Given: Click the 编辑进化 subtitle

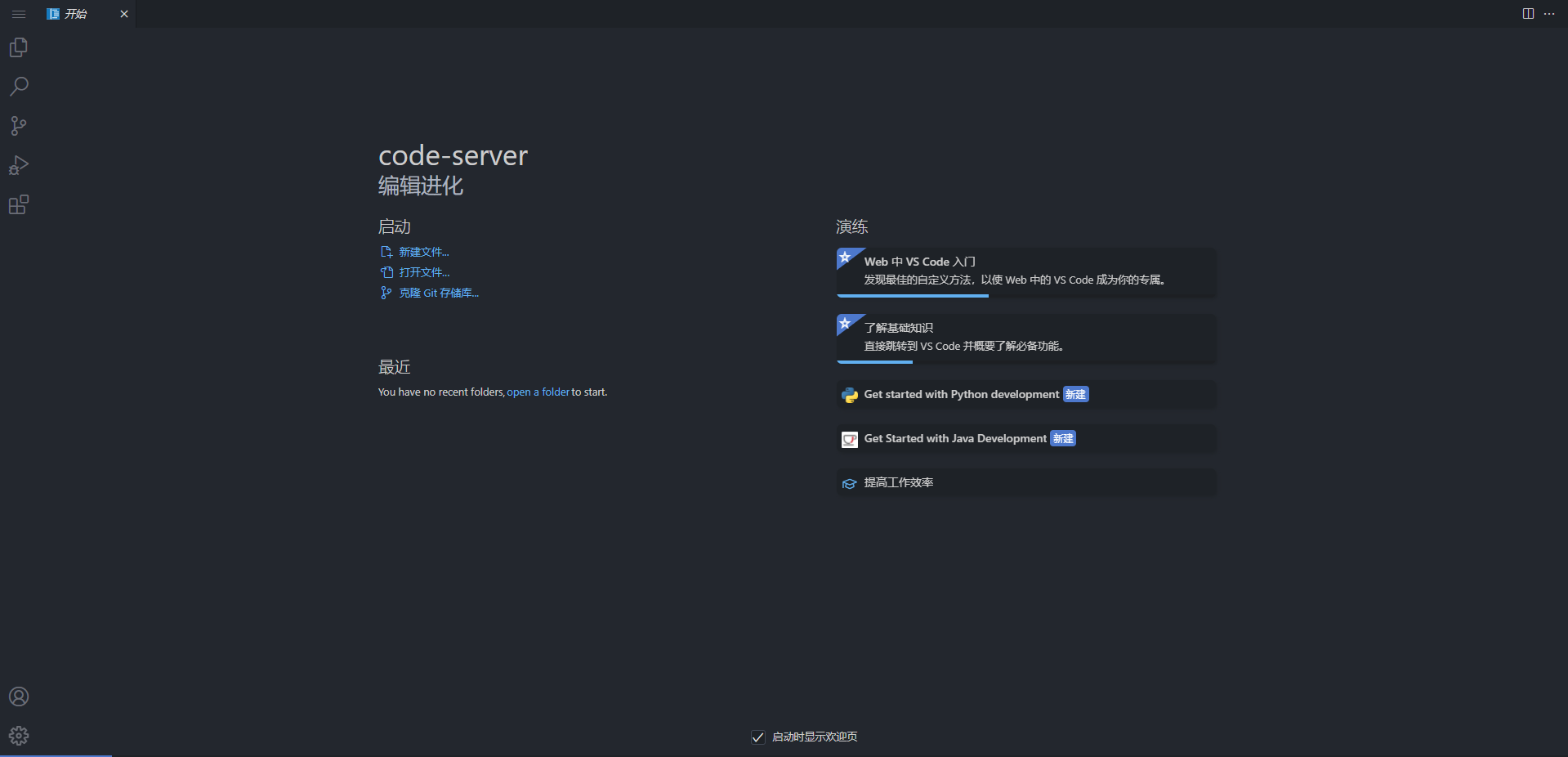Looking at the screenshot, I should point(421,186).
